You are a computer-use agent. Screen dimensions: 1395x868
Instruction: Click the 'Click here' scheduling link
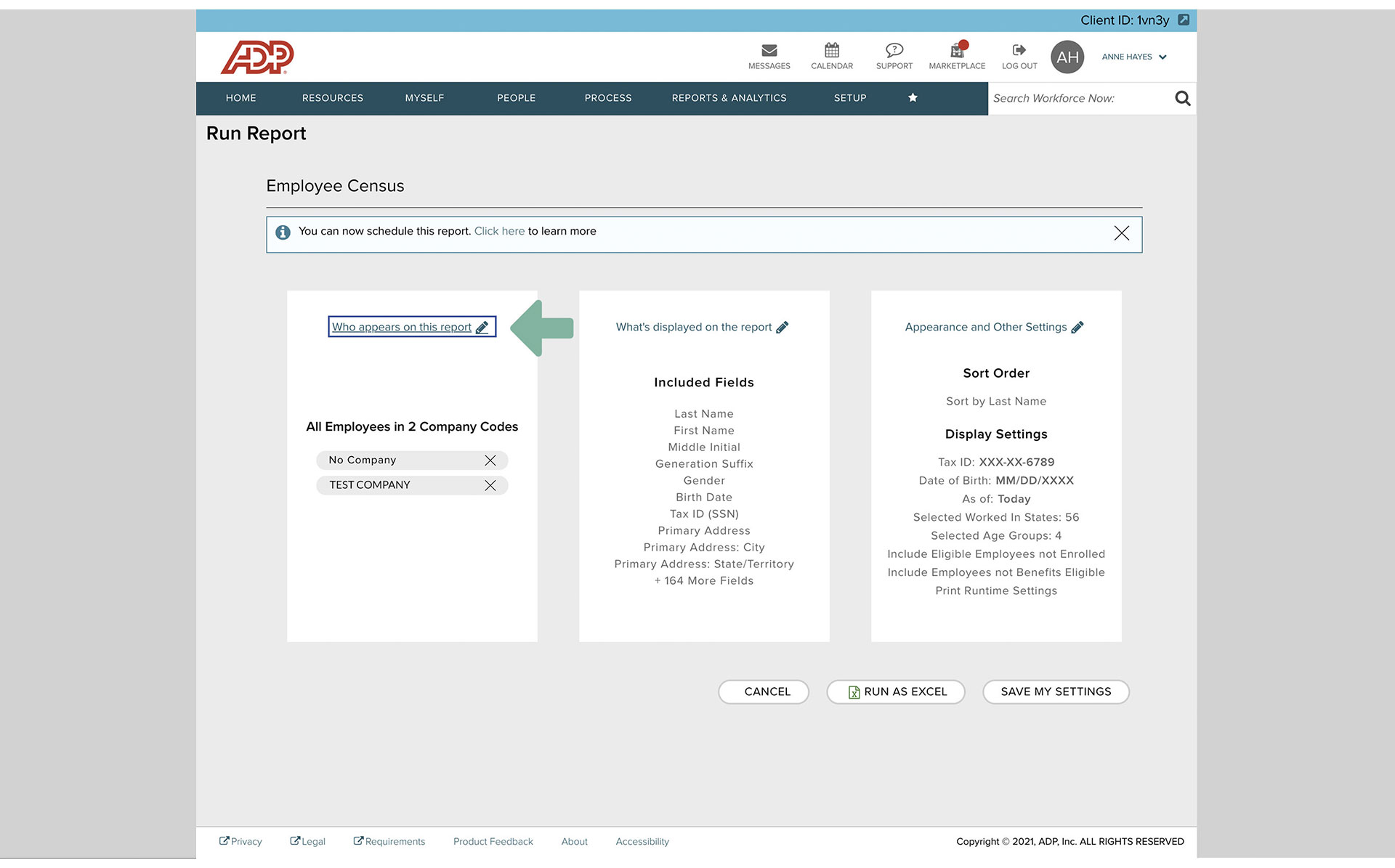[499, 231]
